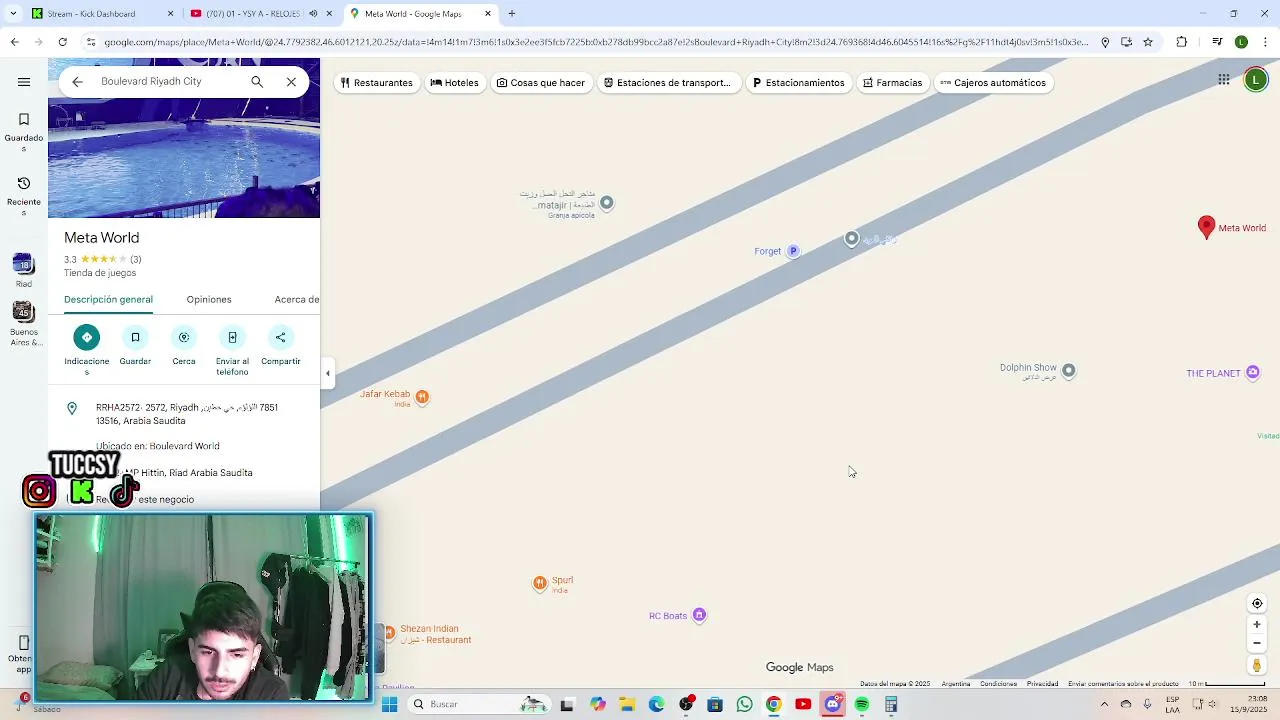Switch to the Opiniones tab
This screenshot has height=720, width=1280.
[209, 300]
